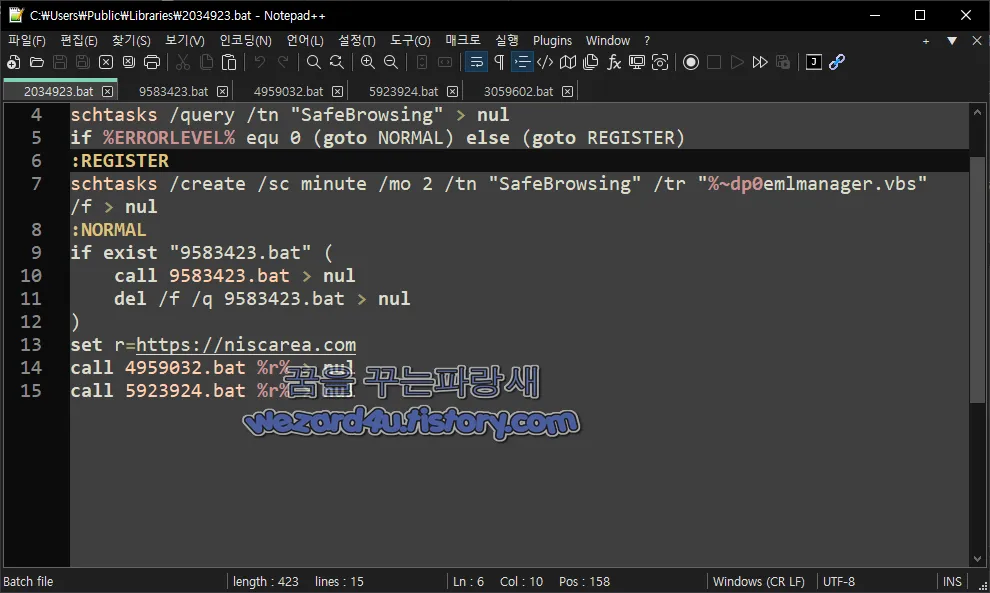Click Windows (CR LF) in status bar
Image resolution: width=990 pixels, height=593 pixels.
pyautogui.click(x=758, y=582)
